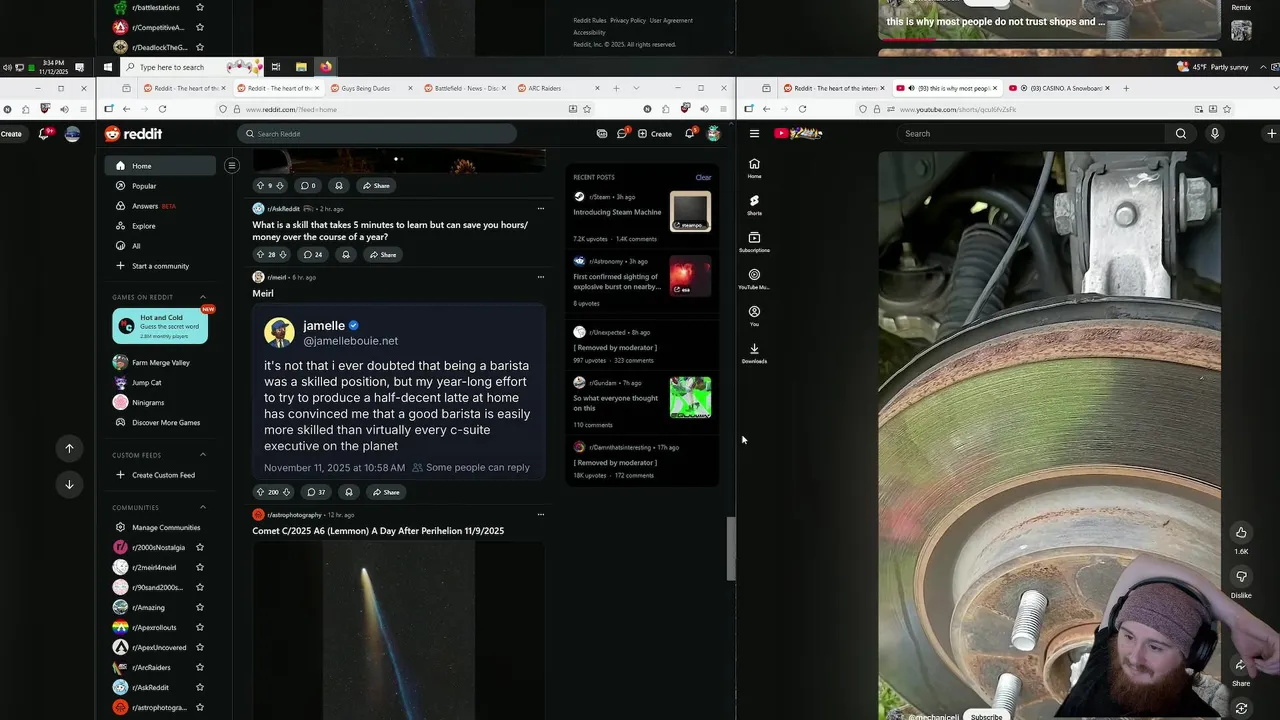Switch to Reddit tab in the YouTube window
The height and width of the screenshot is (720, 1280).
[x=833, y=88]
